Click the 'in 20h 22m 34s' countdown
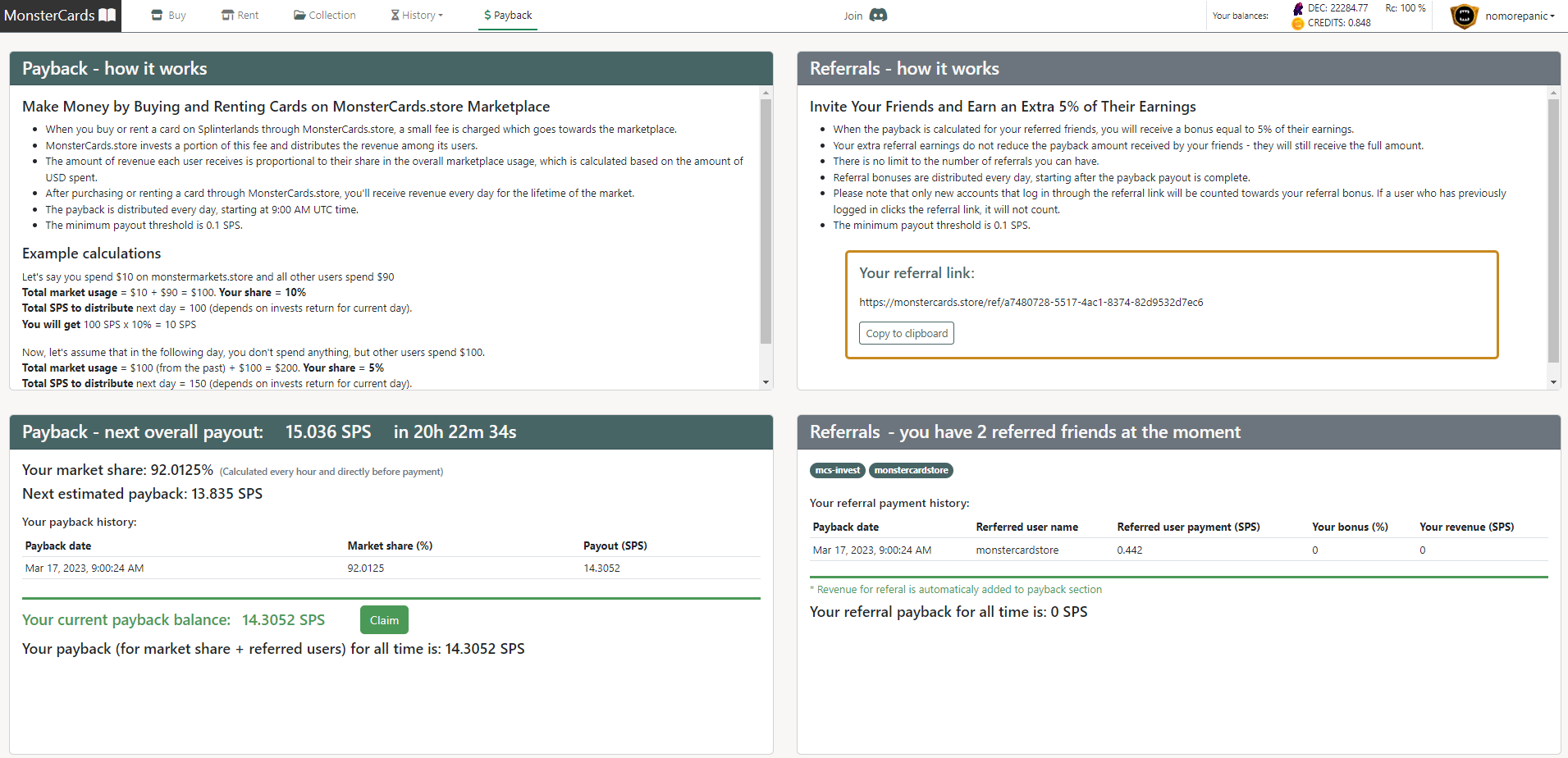The image size is (1568, 758). click(x=455, y=432)
